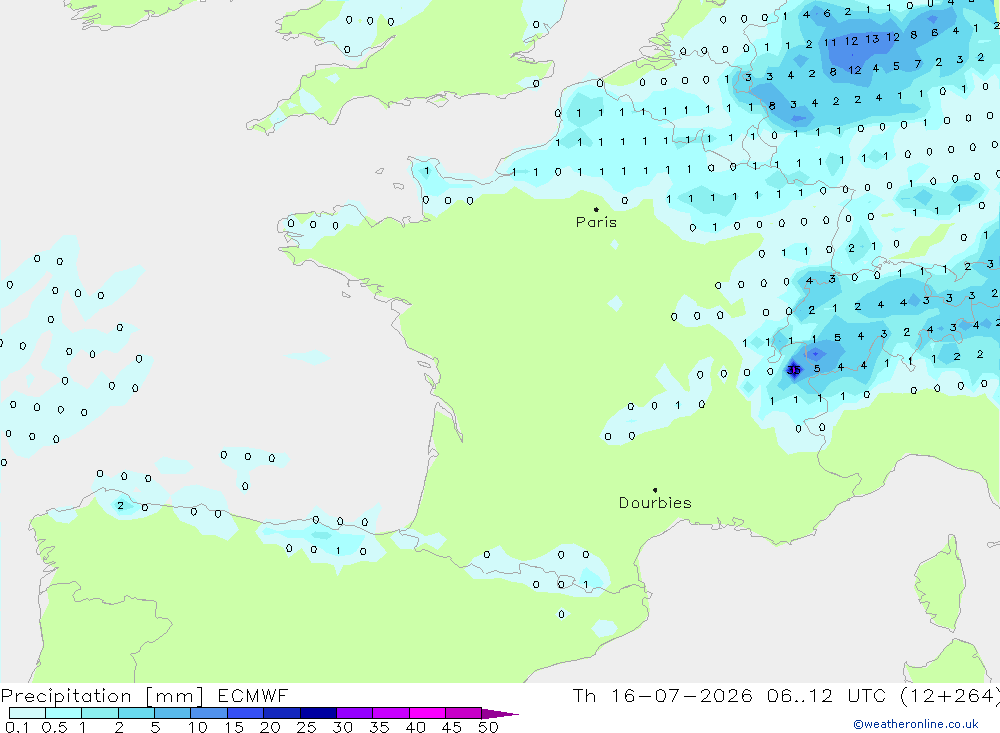Click the ECMWF model label

(x=253, y=696)
